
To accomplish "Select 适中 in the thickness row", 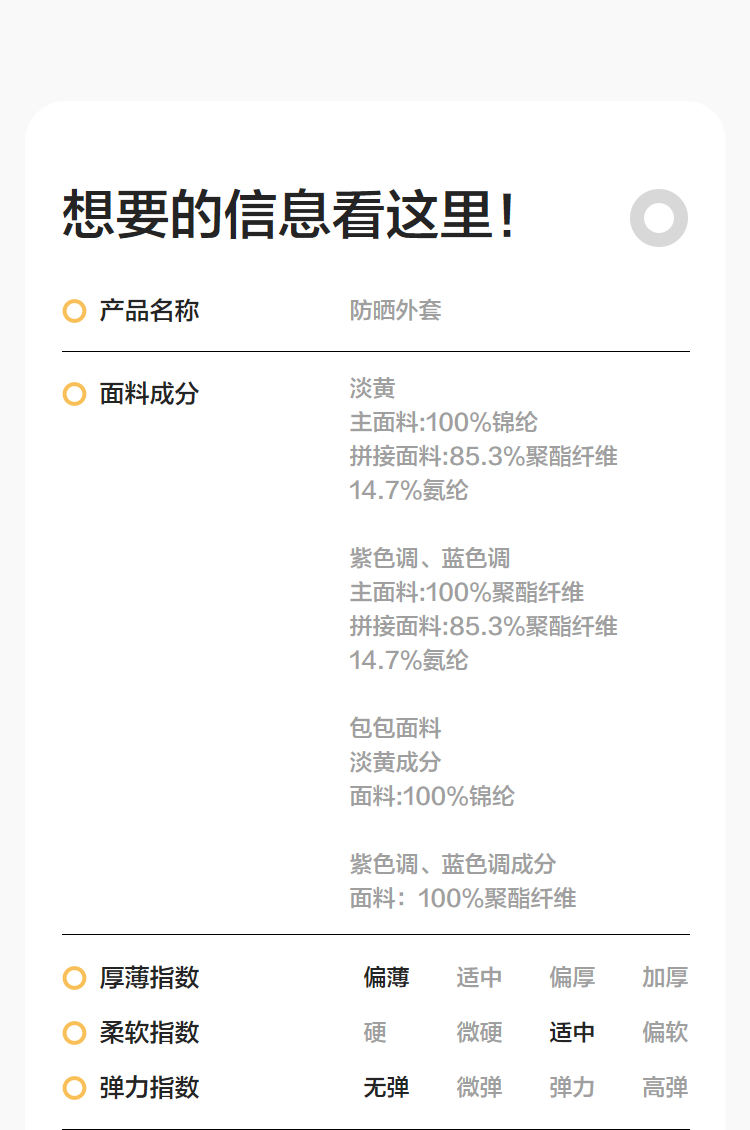I will [x=479, y=978].
